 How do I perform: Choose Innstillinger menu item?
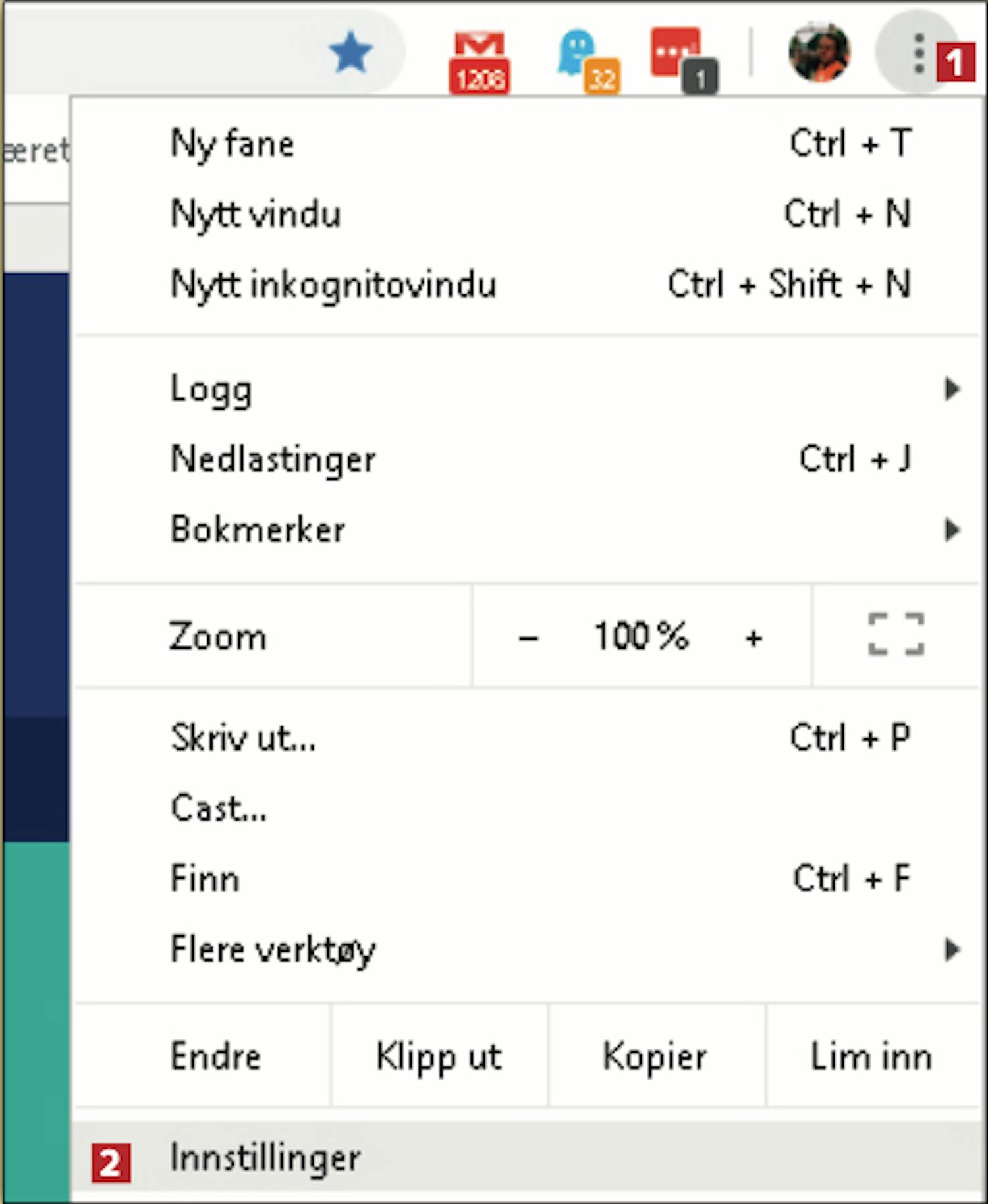click(x=526, y=1158)
